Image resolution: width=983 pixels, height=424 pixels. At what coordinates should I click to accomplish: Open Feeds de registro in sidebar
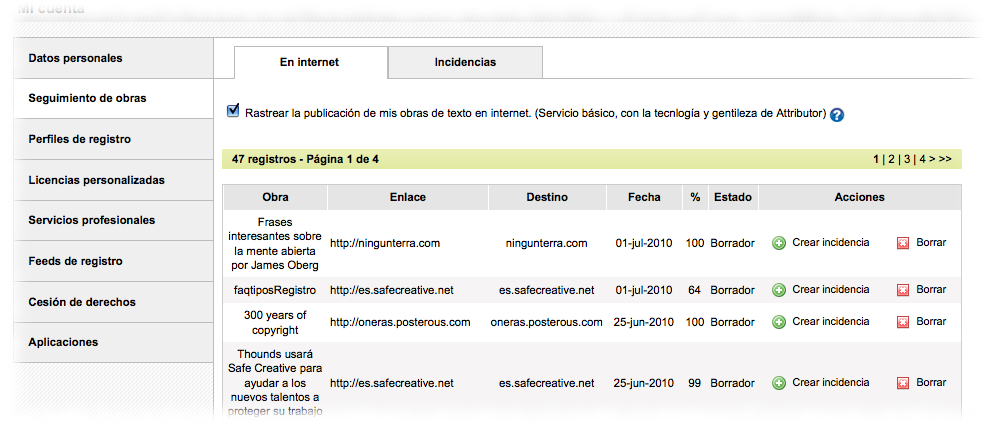pyautogui.click(x=76, y=261)
